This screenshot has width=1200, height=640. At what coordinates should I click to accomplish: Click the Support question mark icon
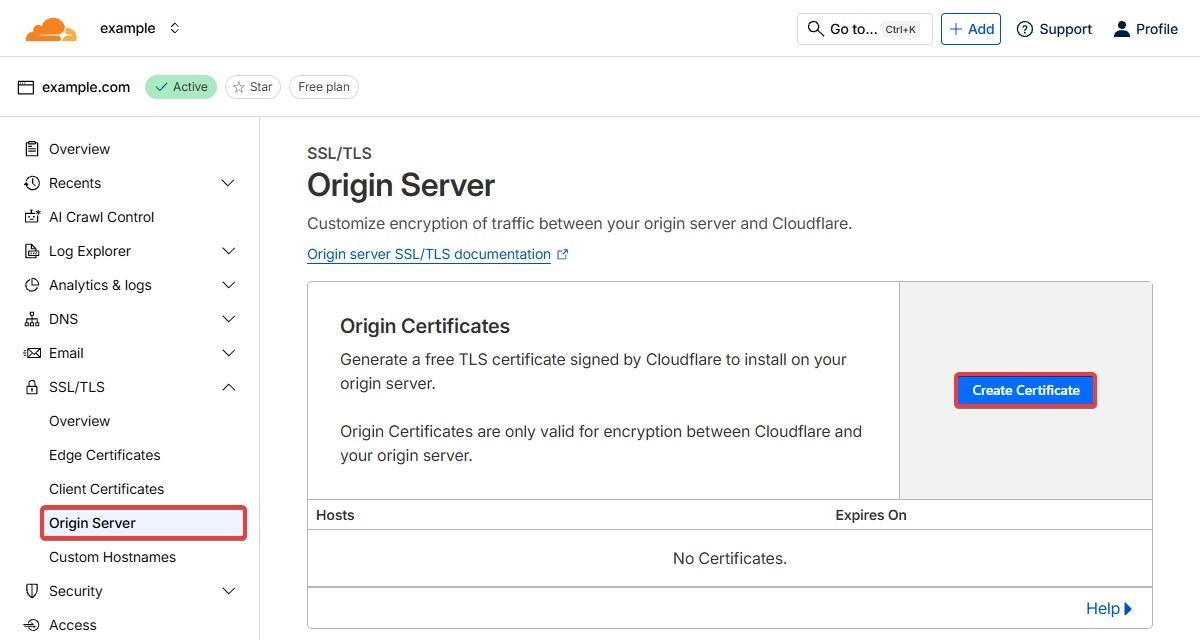(1024, 29)
